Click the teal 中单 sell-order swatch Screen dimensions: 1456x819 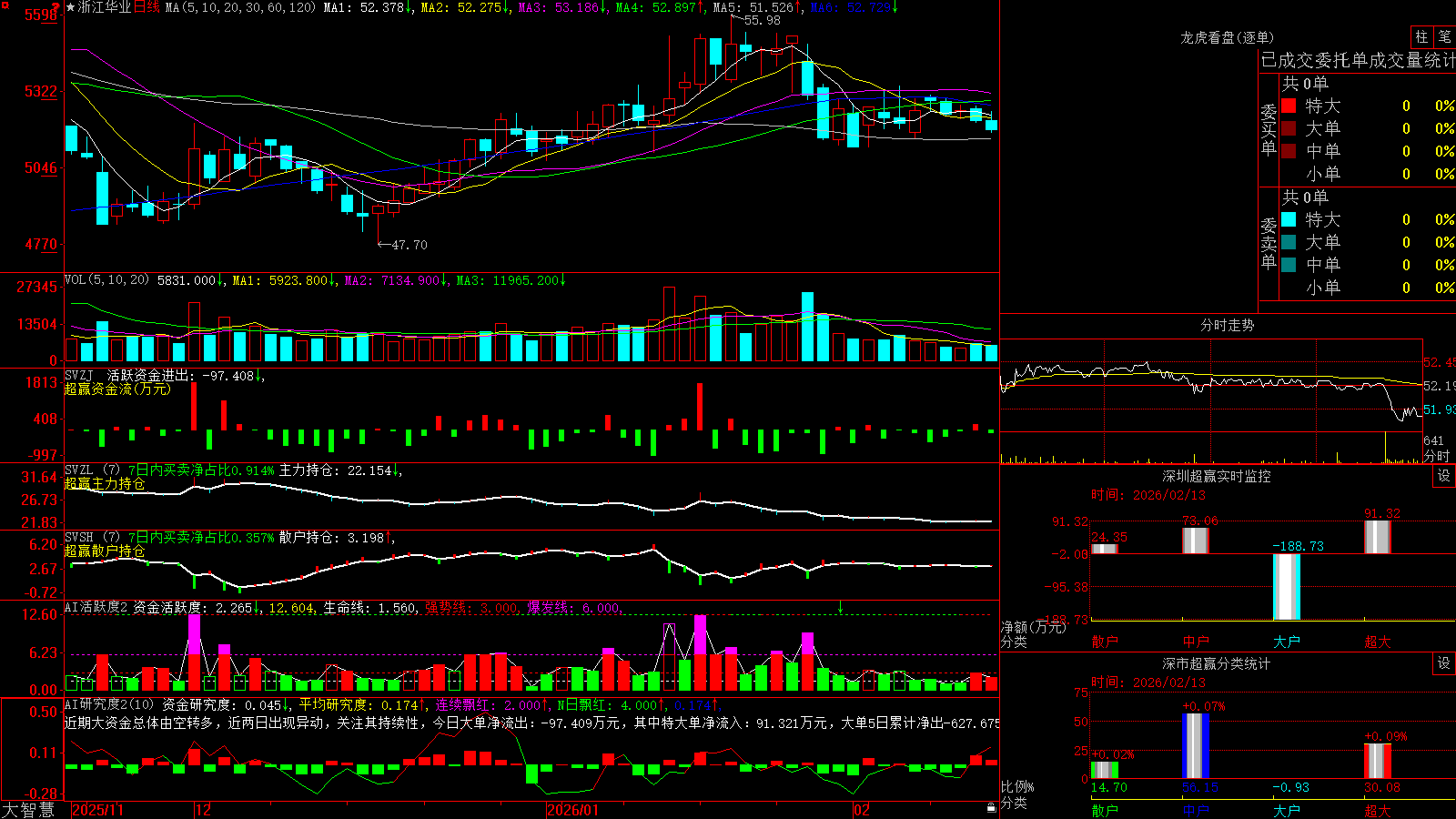tap(1289, 265)
